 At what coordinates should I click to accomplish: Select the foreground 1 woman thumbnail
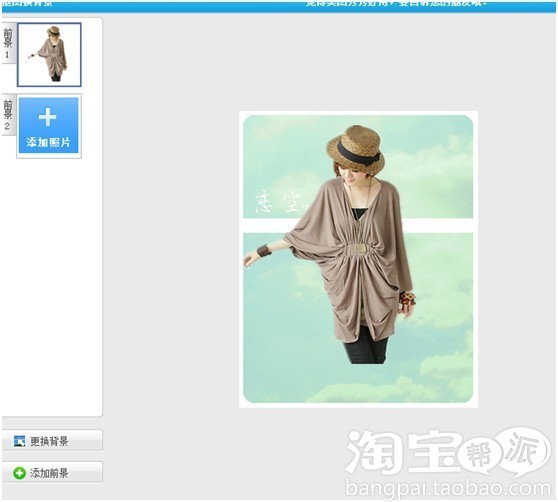click(49, 54)
